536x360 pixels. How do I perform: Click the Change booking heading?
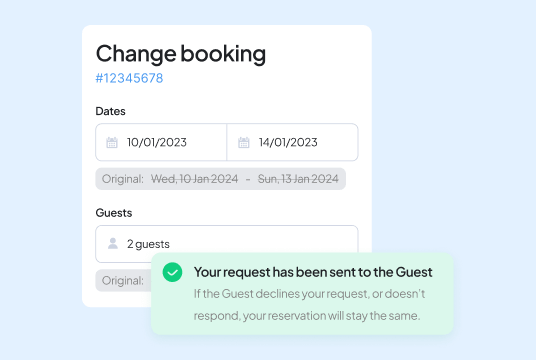tap(181, 54)
